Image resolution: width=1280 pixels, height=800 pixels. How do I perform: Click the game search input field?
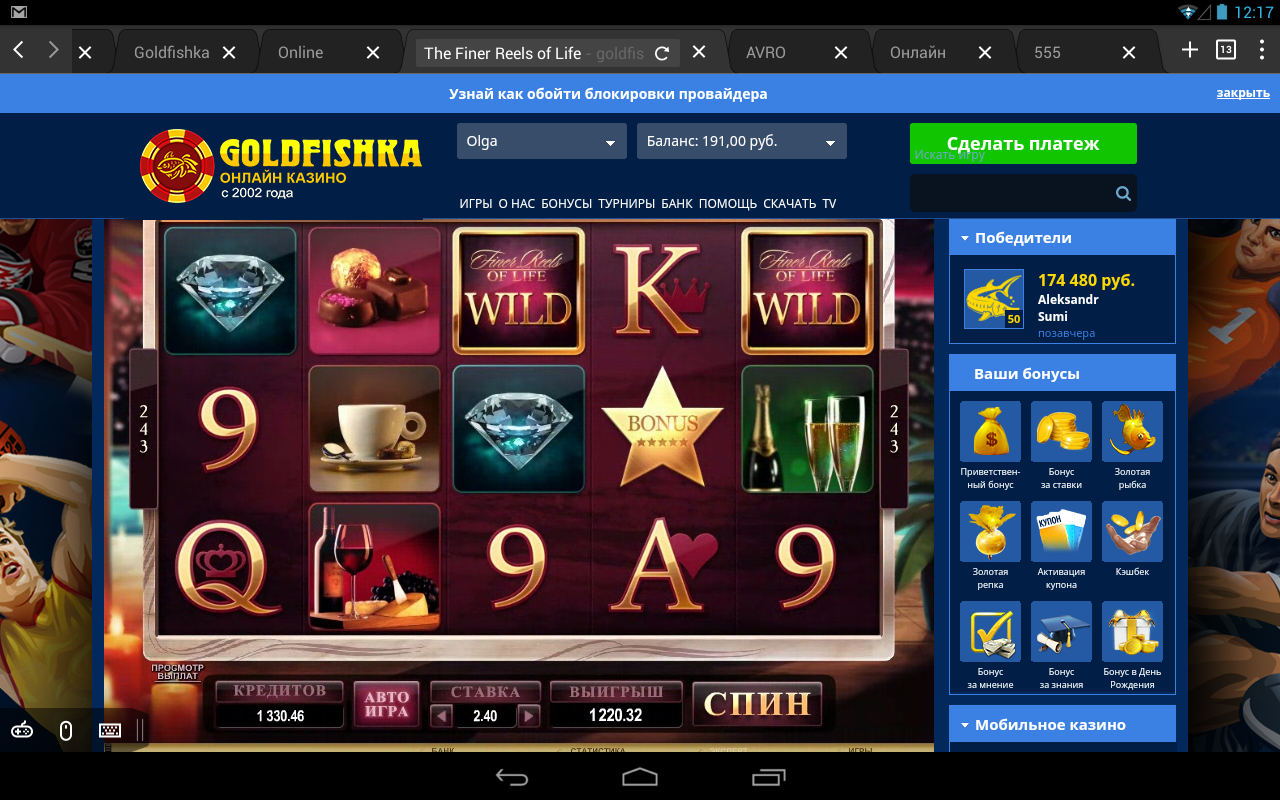tap(1011, 193)
